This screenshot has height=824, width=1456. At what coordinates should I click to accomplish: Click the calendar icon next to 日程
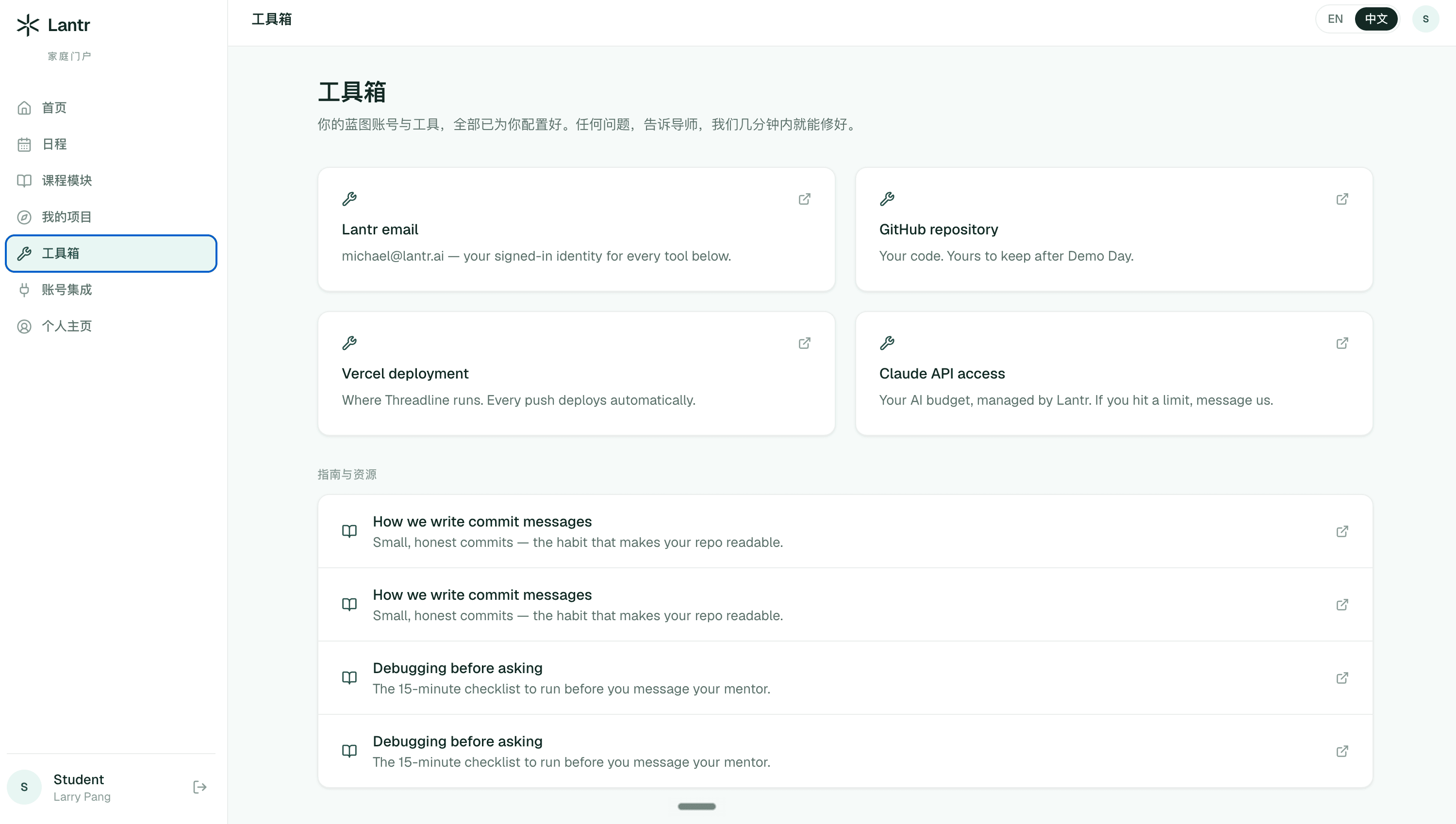(24, 144)
